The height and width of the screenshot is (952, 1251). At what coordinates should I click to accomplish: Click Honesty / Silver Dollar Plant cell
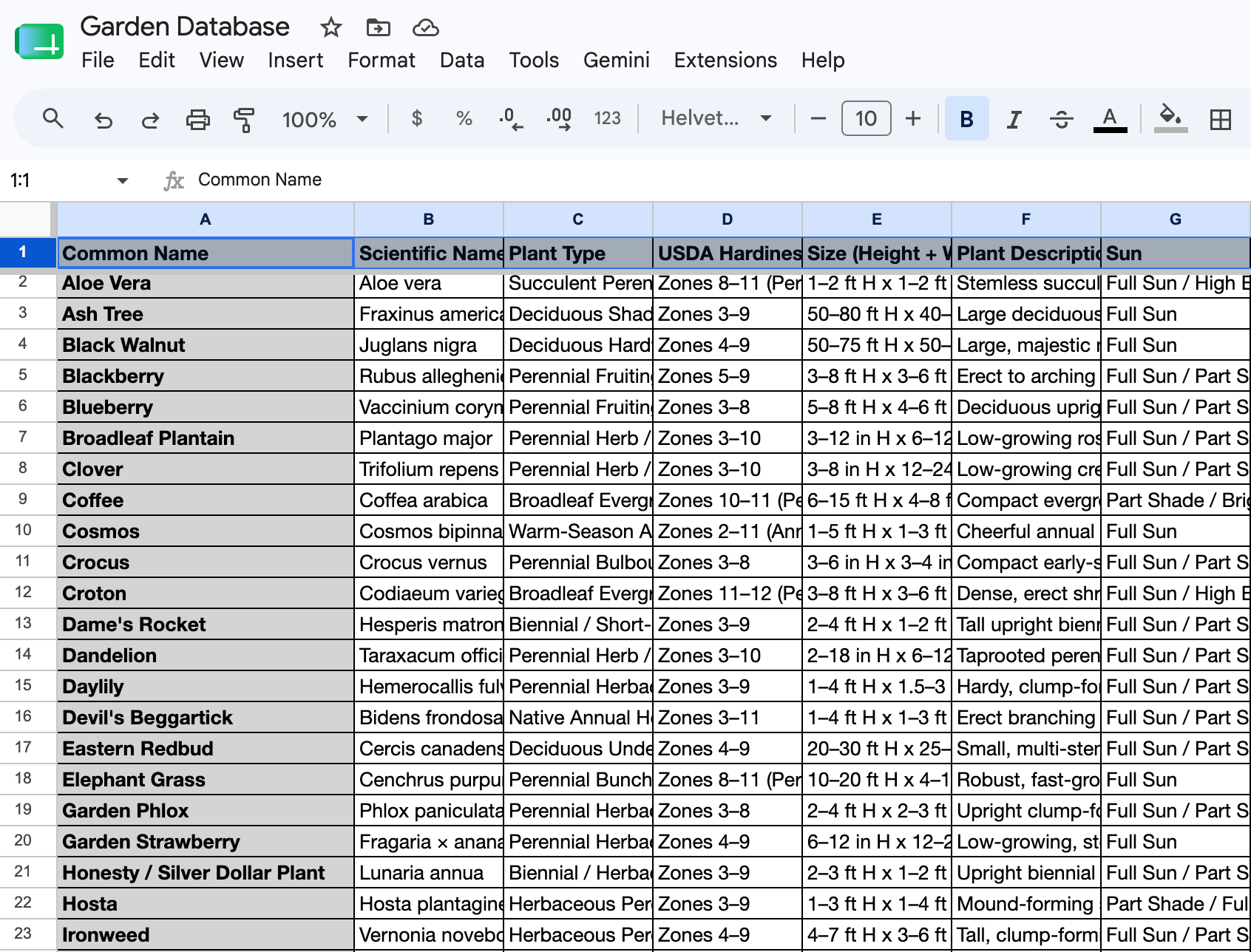tap(206, 873)
